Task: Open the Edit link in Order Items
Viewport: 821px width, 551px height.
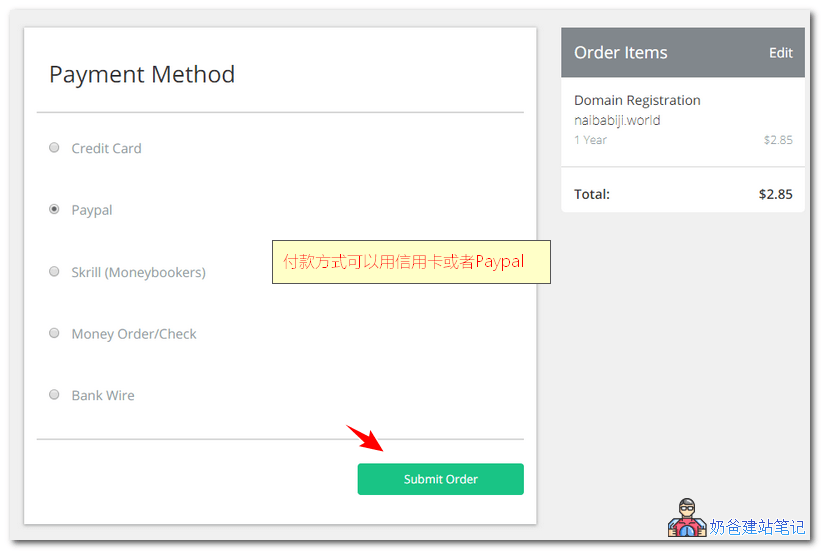Action: click(780, 53)
